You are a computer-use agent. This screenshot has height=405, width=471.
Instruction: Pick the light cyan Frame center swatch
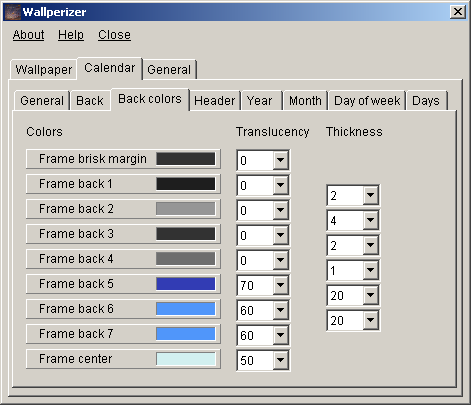(186, 359)
